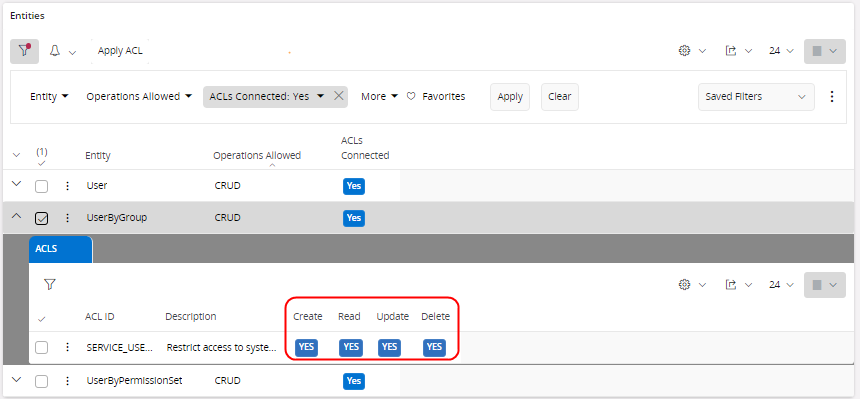Switch to the ACLS tab
Screen dimensions: 860x399
(x=60, y=249)
